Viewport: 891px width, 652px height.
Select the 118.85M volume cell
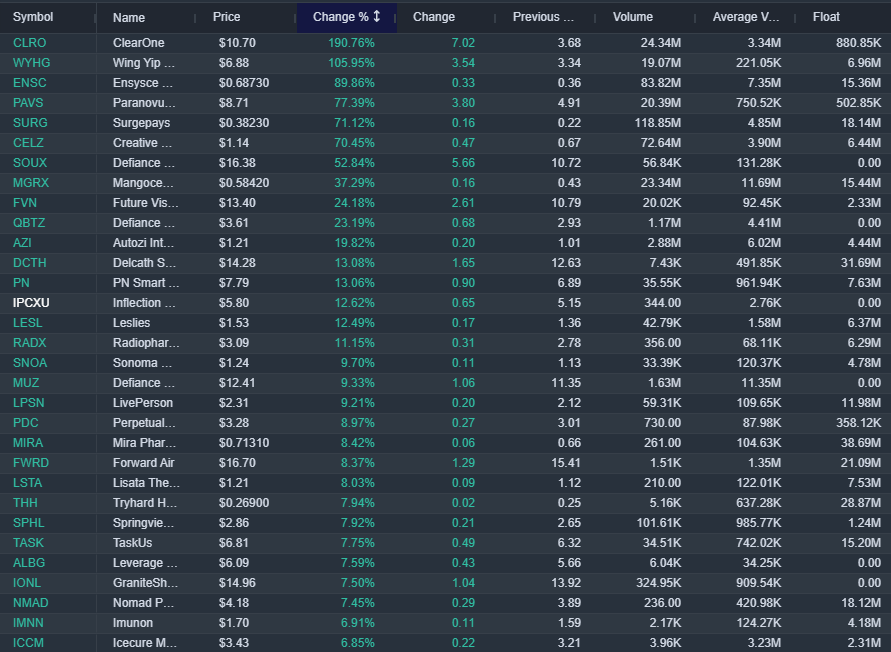pyautogui.click(x=658, y=123)
